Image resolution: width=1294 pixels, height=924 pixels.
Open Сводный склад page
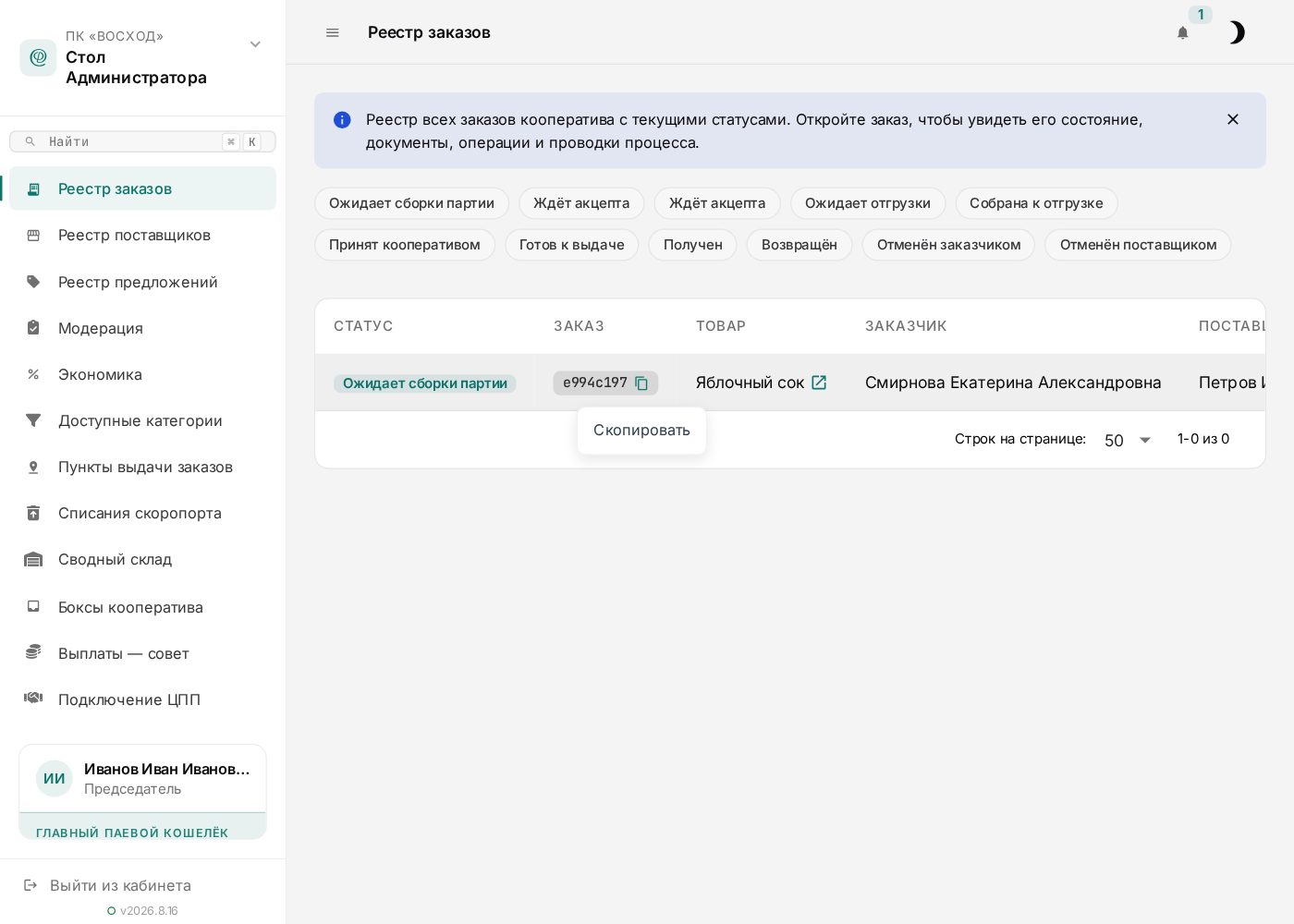[142, 559]
